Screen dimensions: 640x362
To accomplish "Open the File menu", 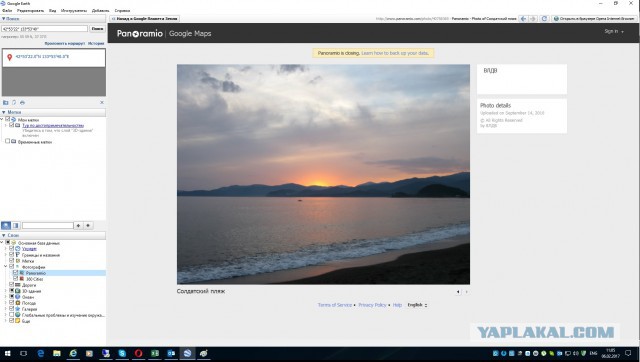I will coord(7,11).
